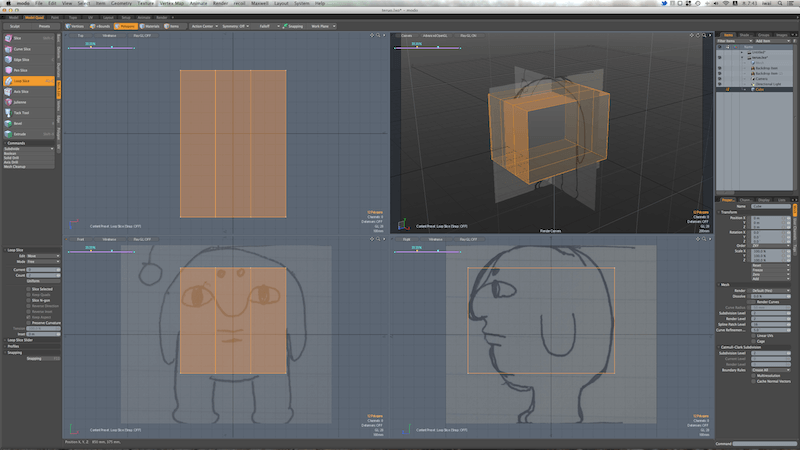Open the Geometry menu
This screenshot has height=450, width=800.
pos(121,3)
